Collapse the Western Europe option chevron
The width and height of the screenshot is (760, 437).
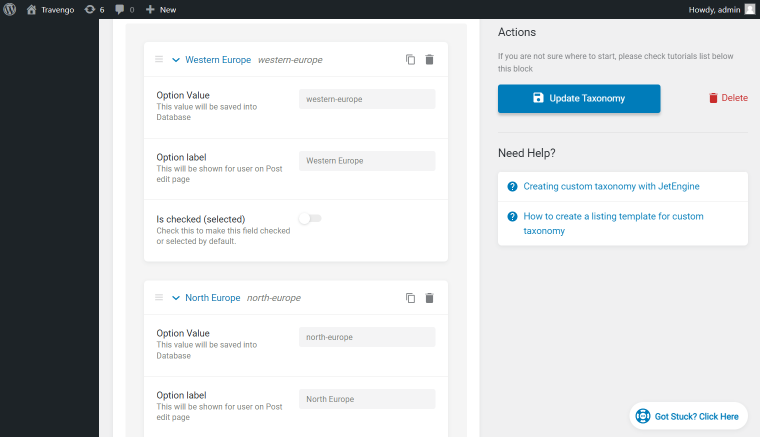(x=176, y=60)
